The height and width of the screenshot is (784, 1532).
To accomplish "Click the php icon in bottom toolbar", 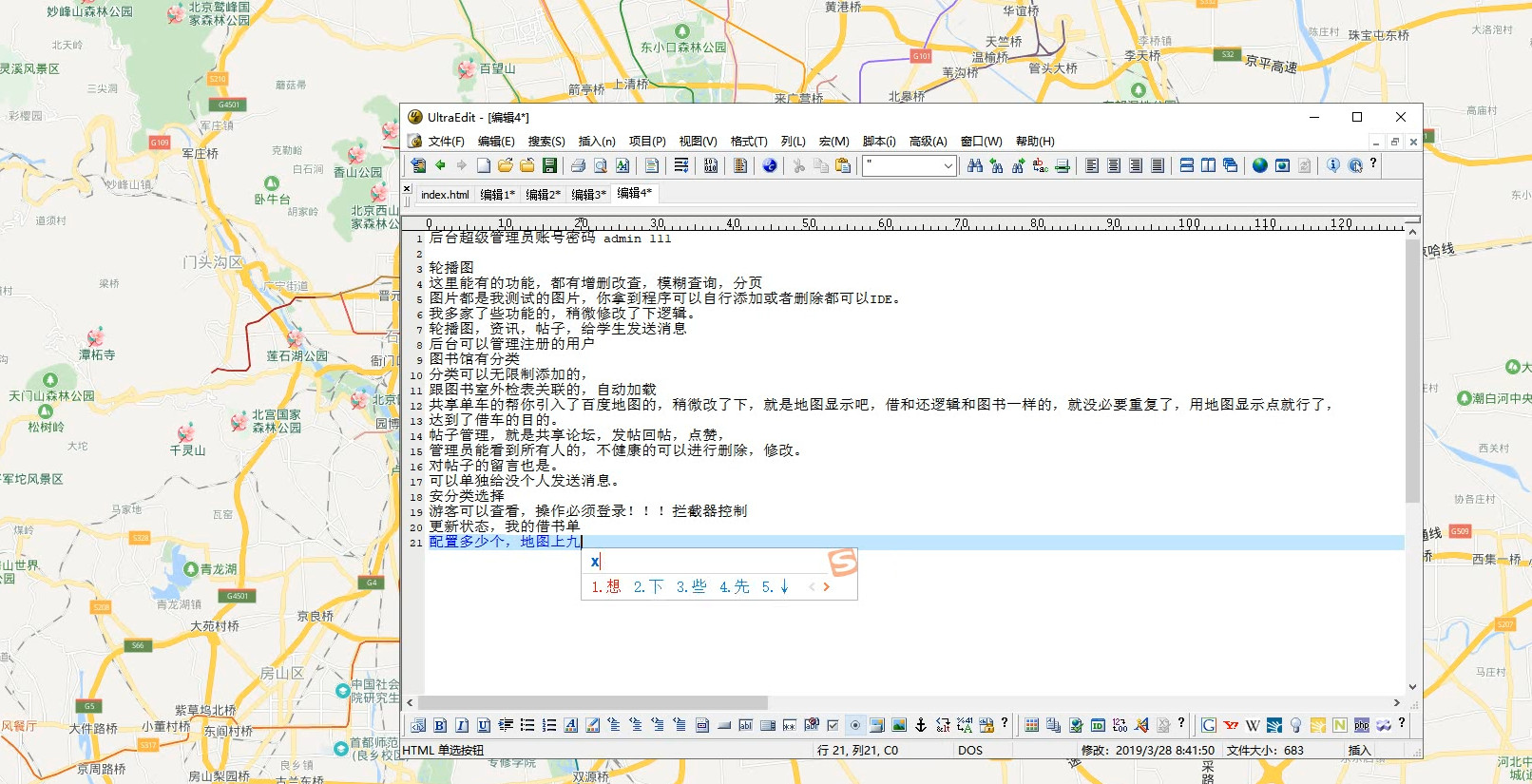I will coord(1362,725).
